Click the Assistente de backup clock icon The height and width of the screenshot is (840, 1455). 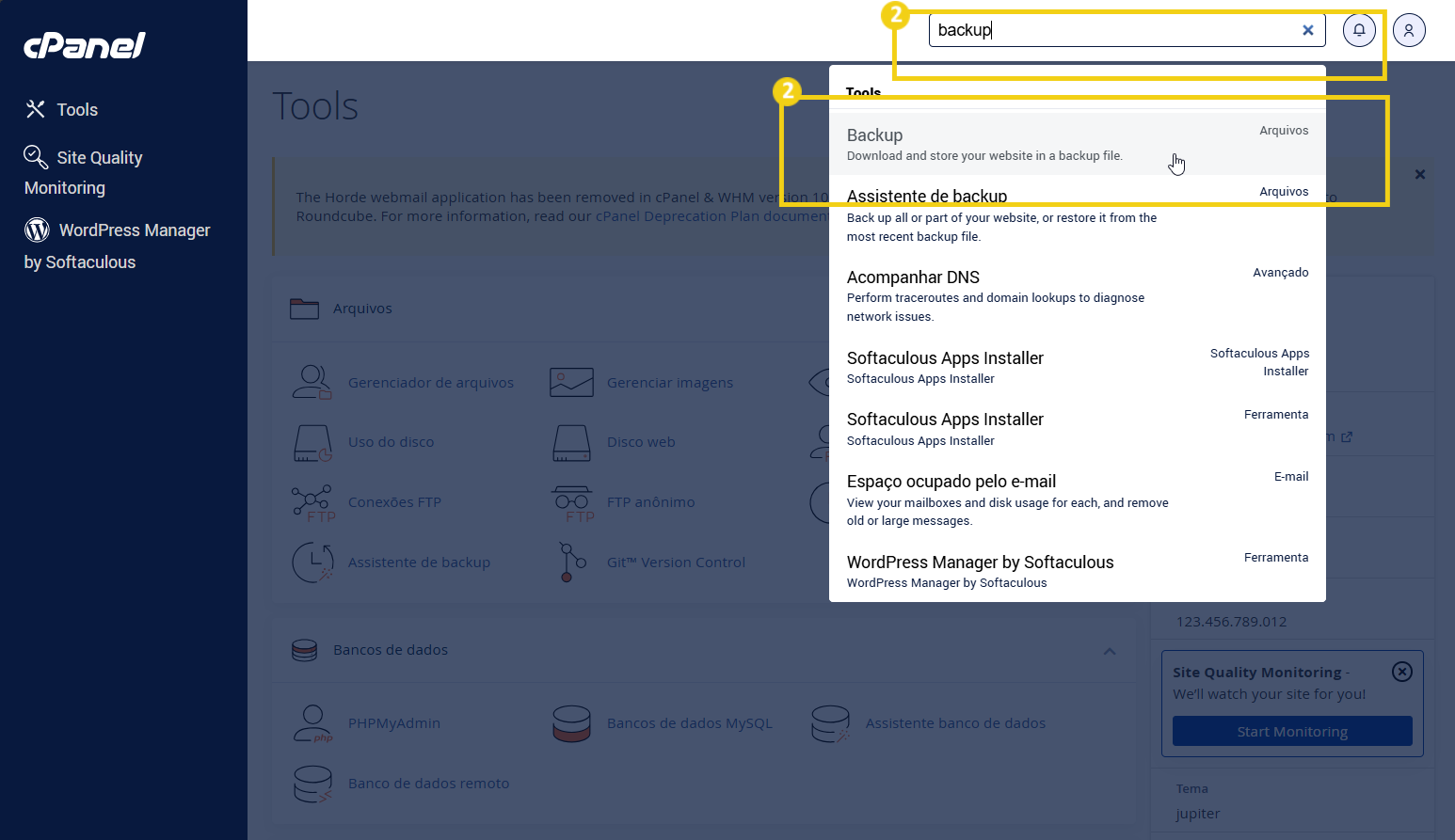(312, 563)
